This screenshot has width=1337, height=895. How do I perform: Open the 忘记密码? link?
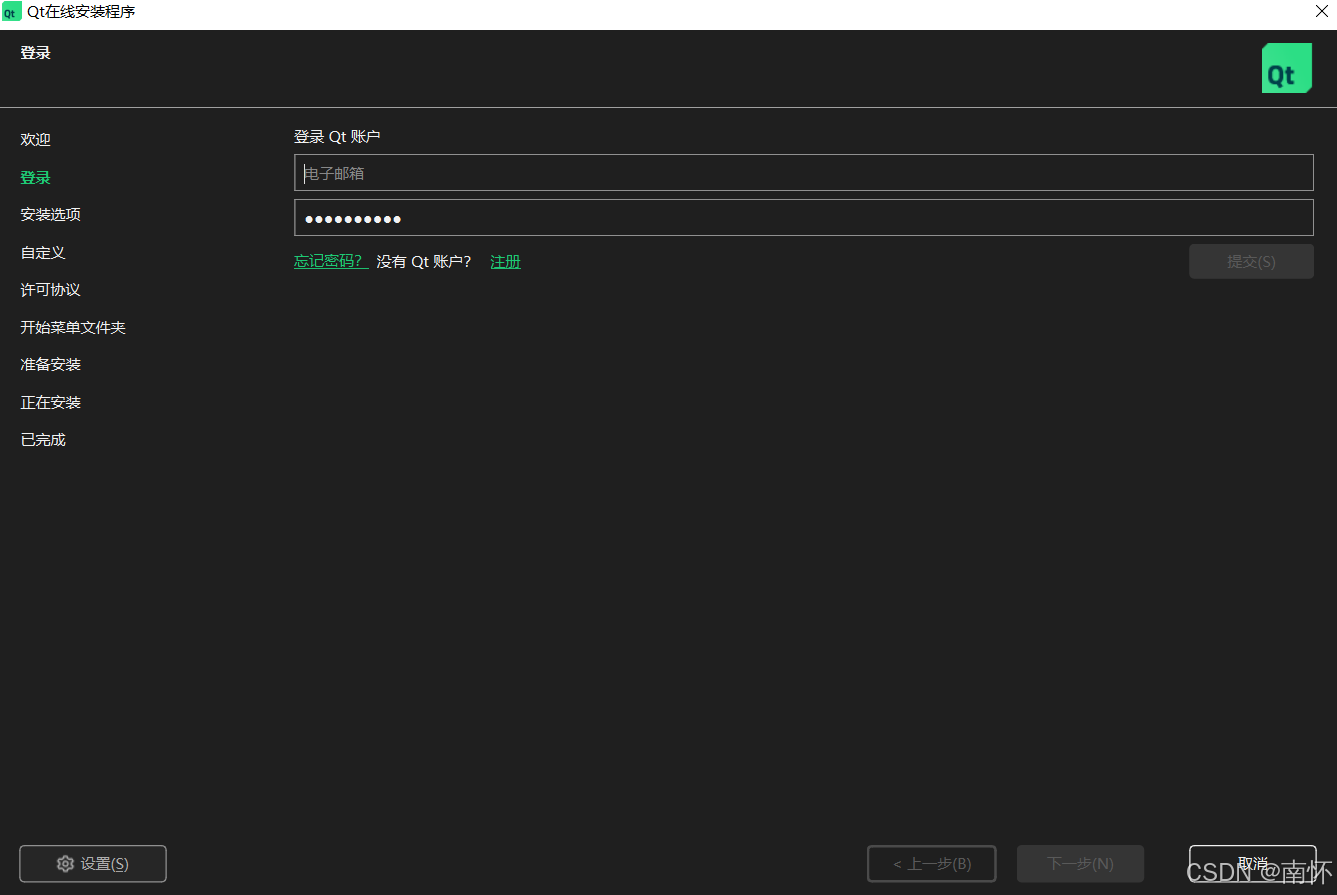pos(331,262)
